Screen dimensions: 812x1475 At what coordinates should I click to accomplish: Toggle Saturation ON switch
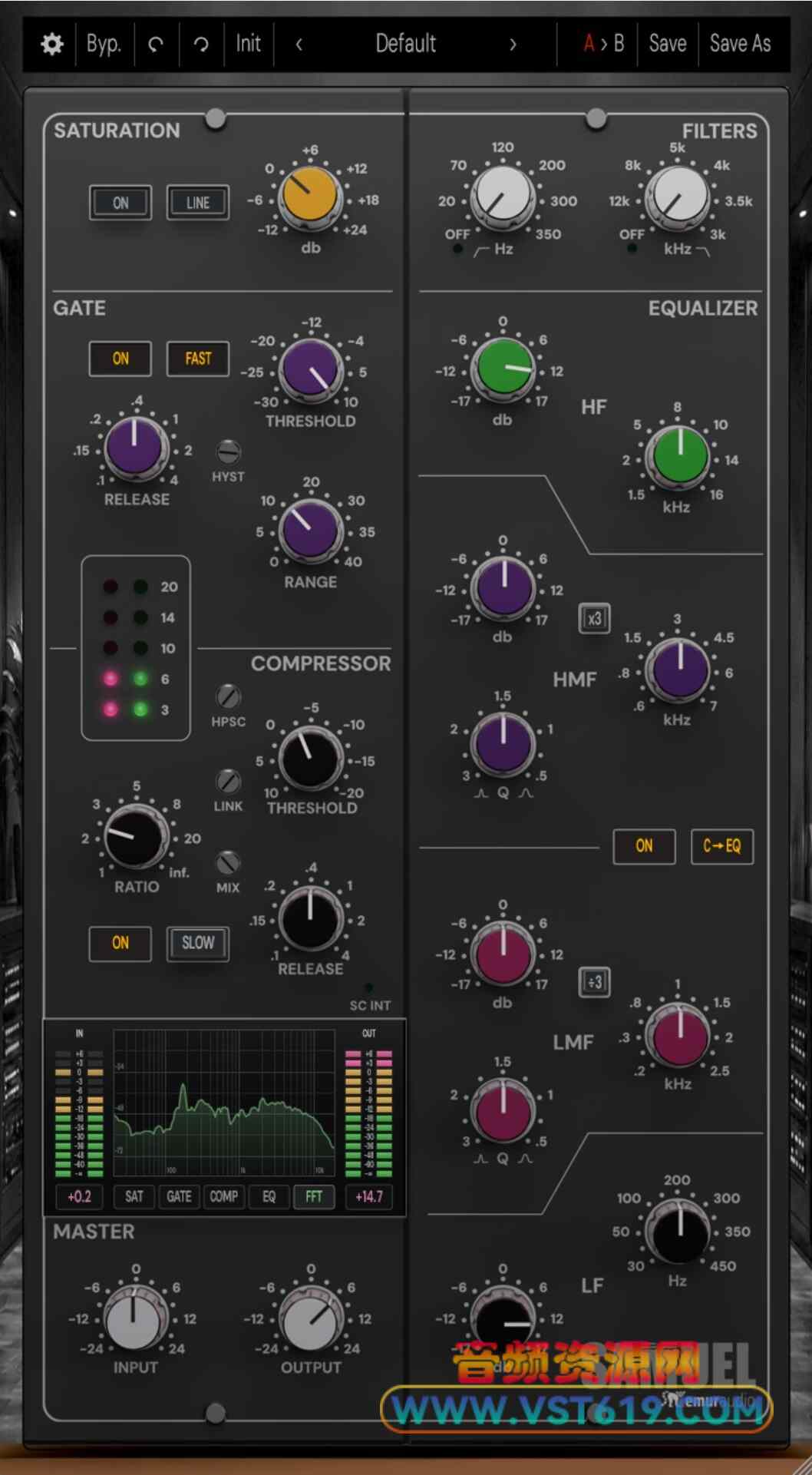coord(120,203)
